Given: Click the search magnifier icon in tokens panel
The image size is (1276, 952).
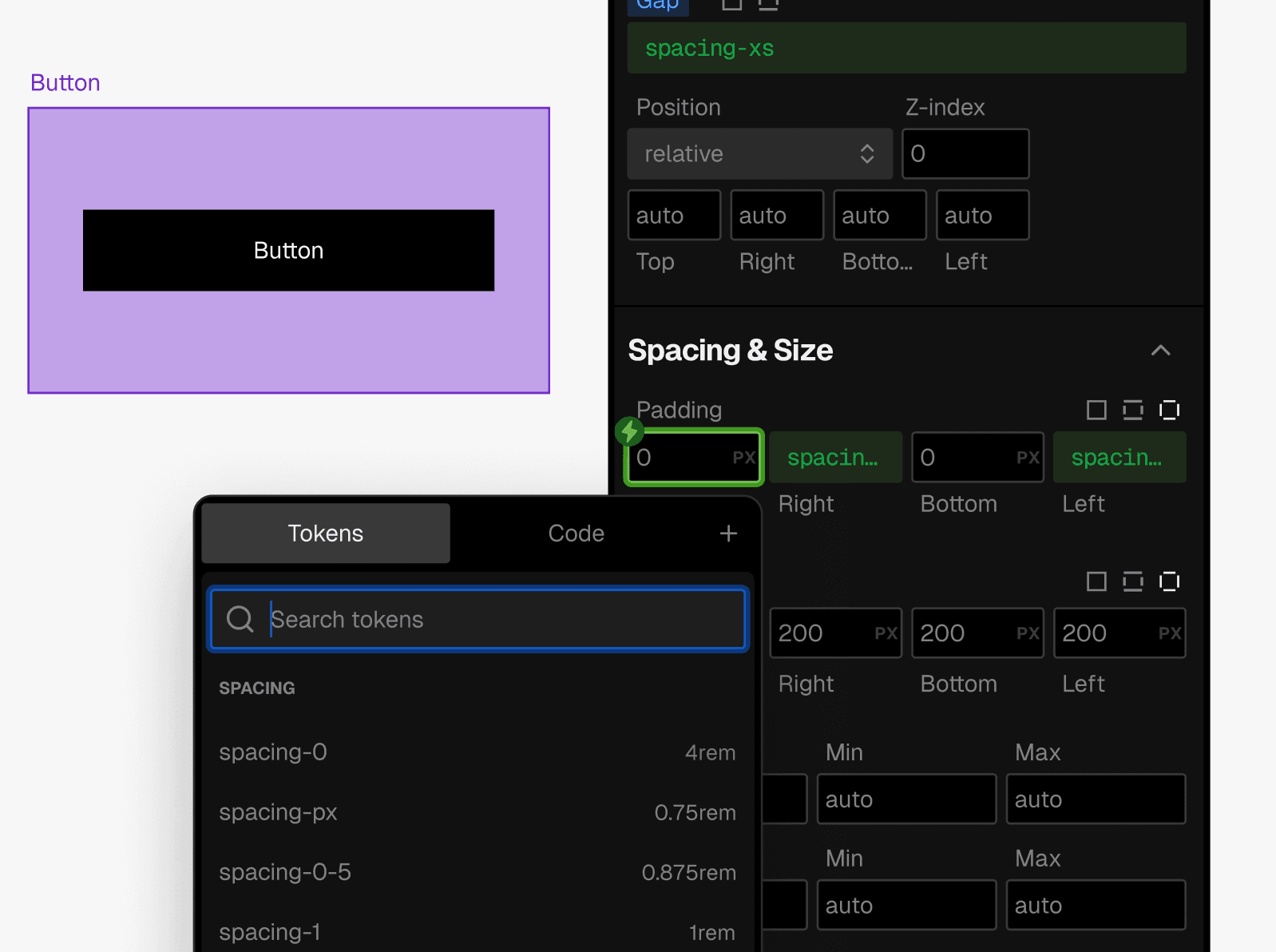Looking at the screenshot, I should pyautogui.click(x=240, y=619).
